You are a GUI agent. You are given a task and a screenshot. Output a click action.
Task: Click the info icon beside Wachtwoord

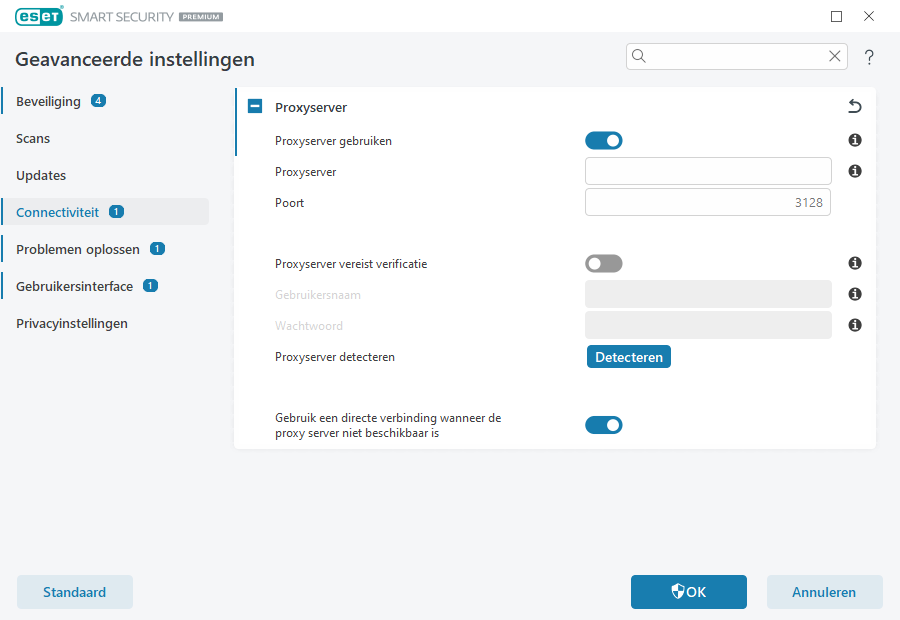855,326
